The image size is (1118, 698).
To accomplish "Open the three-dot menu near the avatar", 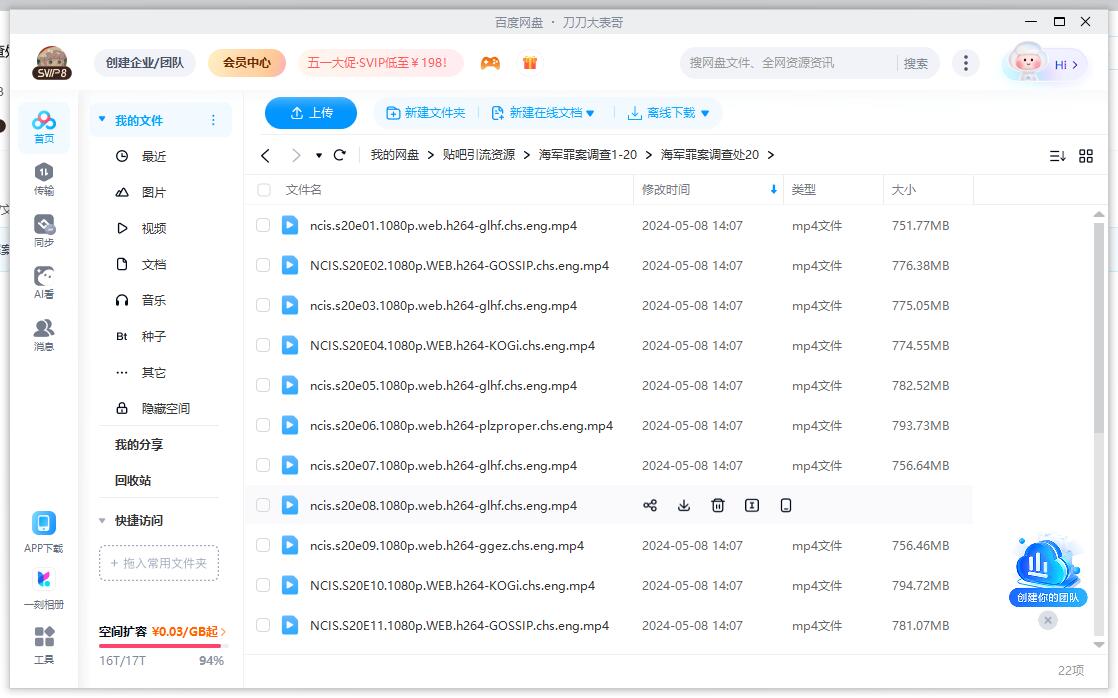I will [x=966, y=62].
